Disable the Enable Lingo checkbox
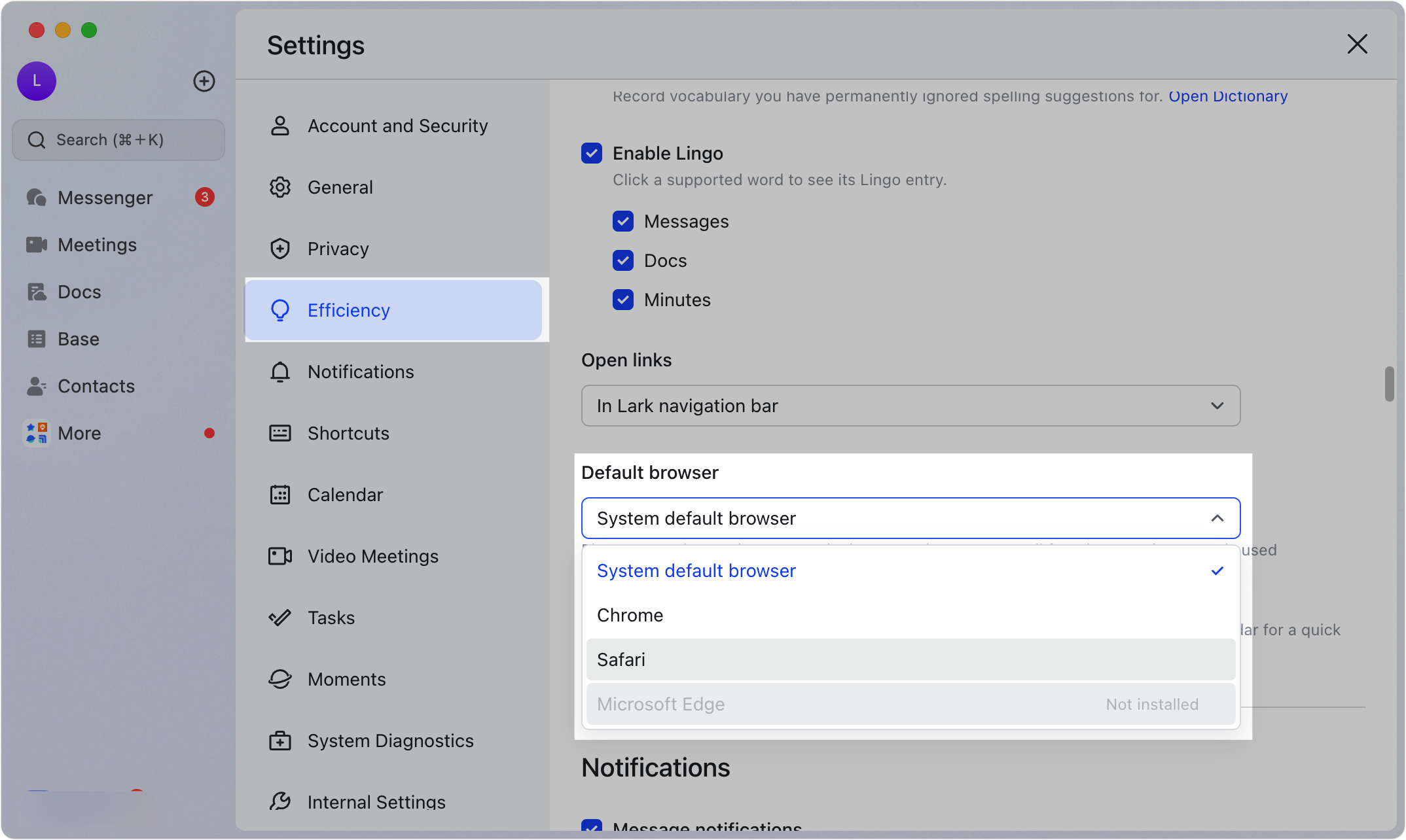Screen dimensions: 1406x840 591,152
